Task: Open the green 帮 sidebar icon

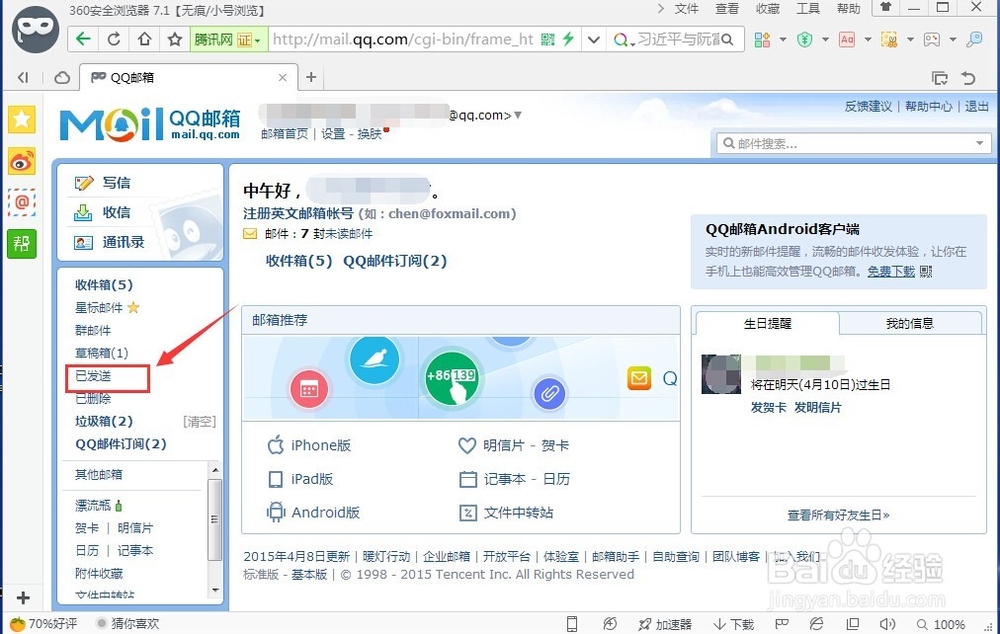Action: [22, 244]
